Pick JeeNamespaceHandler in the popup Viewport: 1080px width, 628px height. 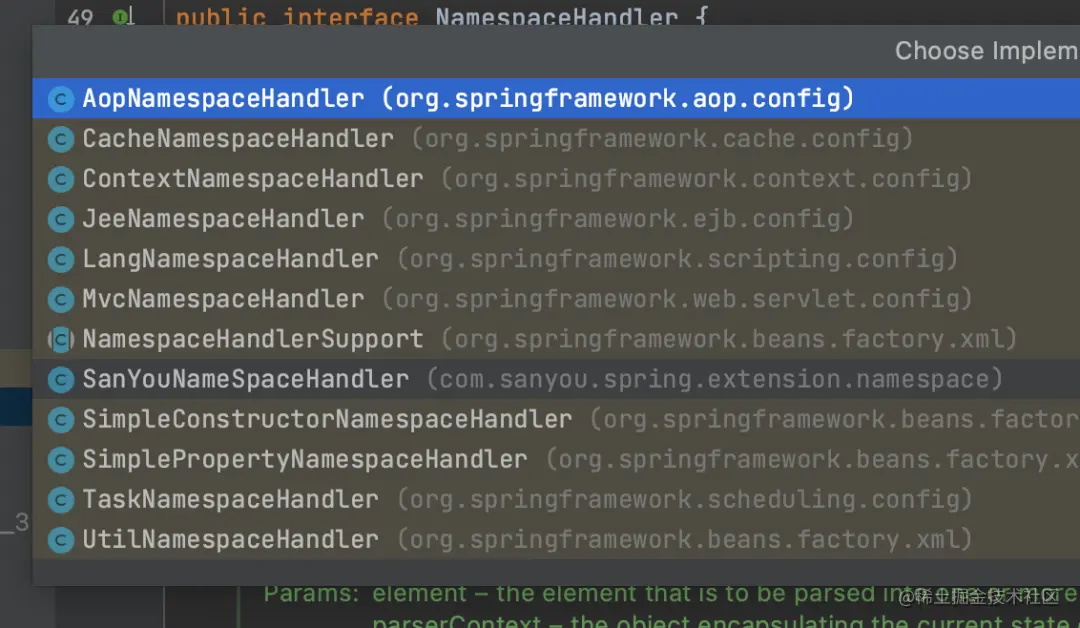point(556,219)
